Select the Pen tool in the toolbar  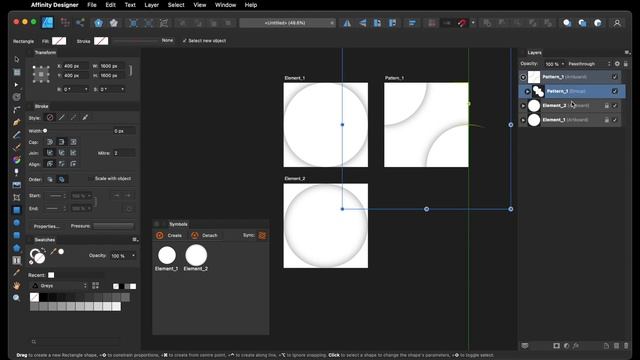point(17,122)
